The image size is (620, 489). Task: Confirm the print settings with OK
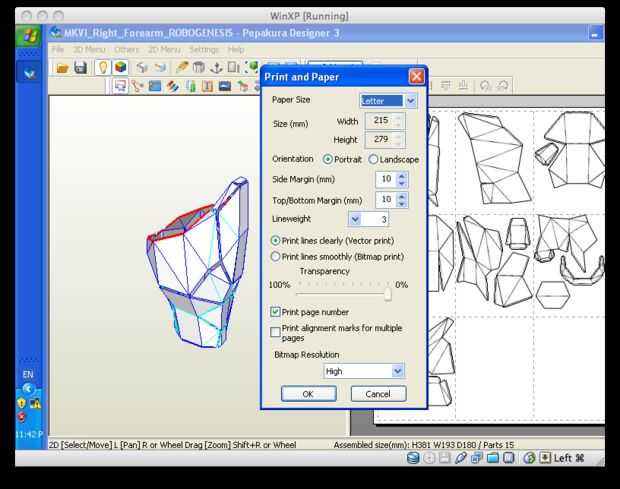point(308,394)
